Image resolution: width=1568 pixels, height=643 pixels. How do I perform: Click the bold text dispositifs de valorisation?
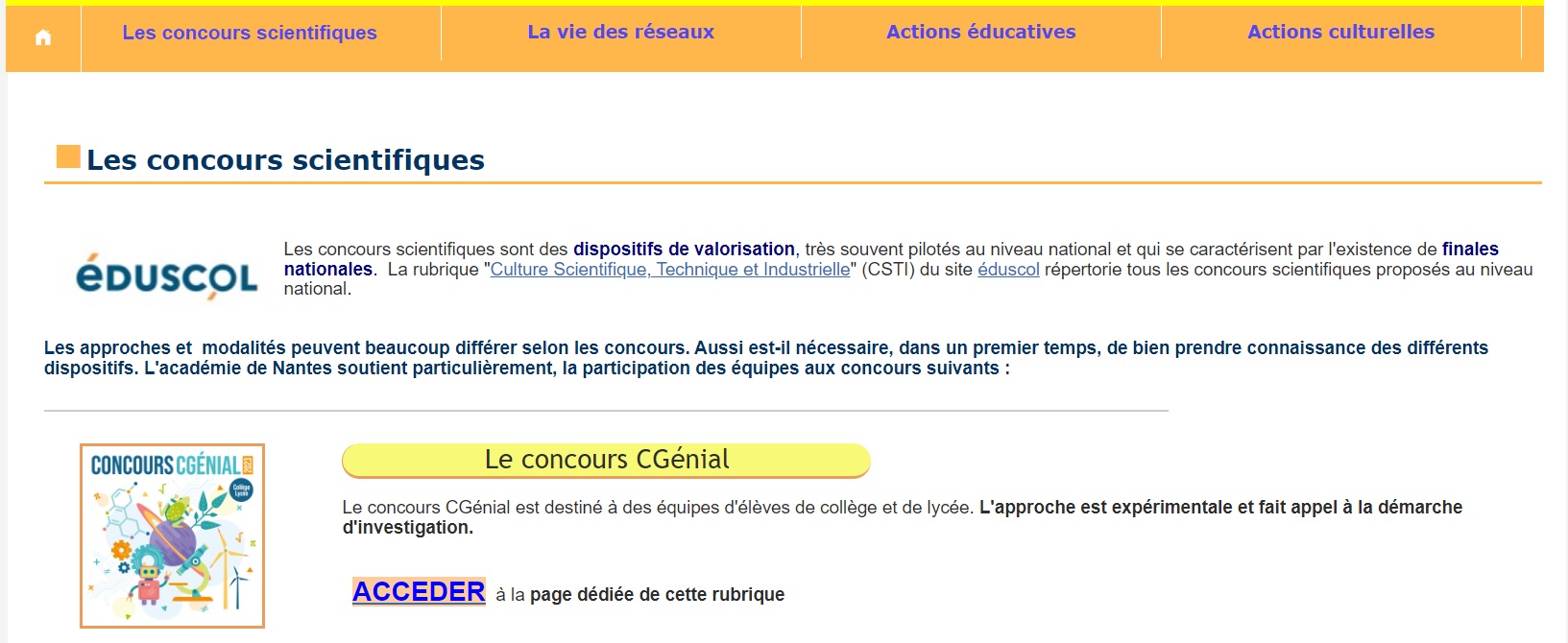tap(684, 250)
